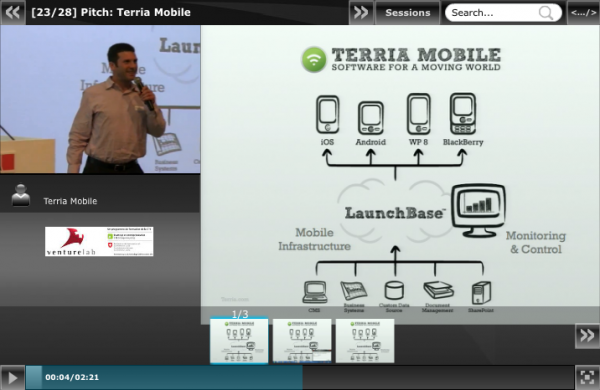Click the Terria Mobile speaker name
This screenshot has width=600, height=390.
[70, 201]
